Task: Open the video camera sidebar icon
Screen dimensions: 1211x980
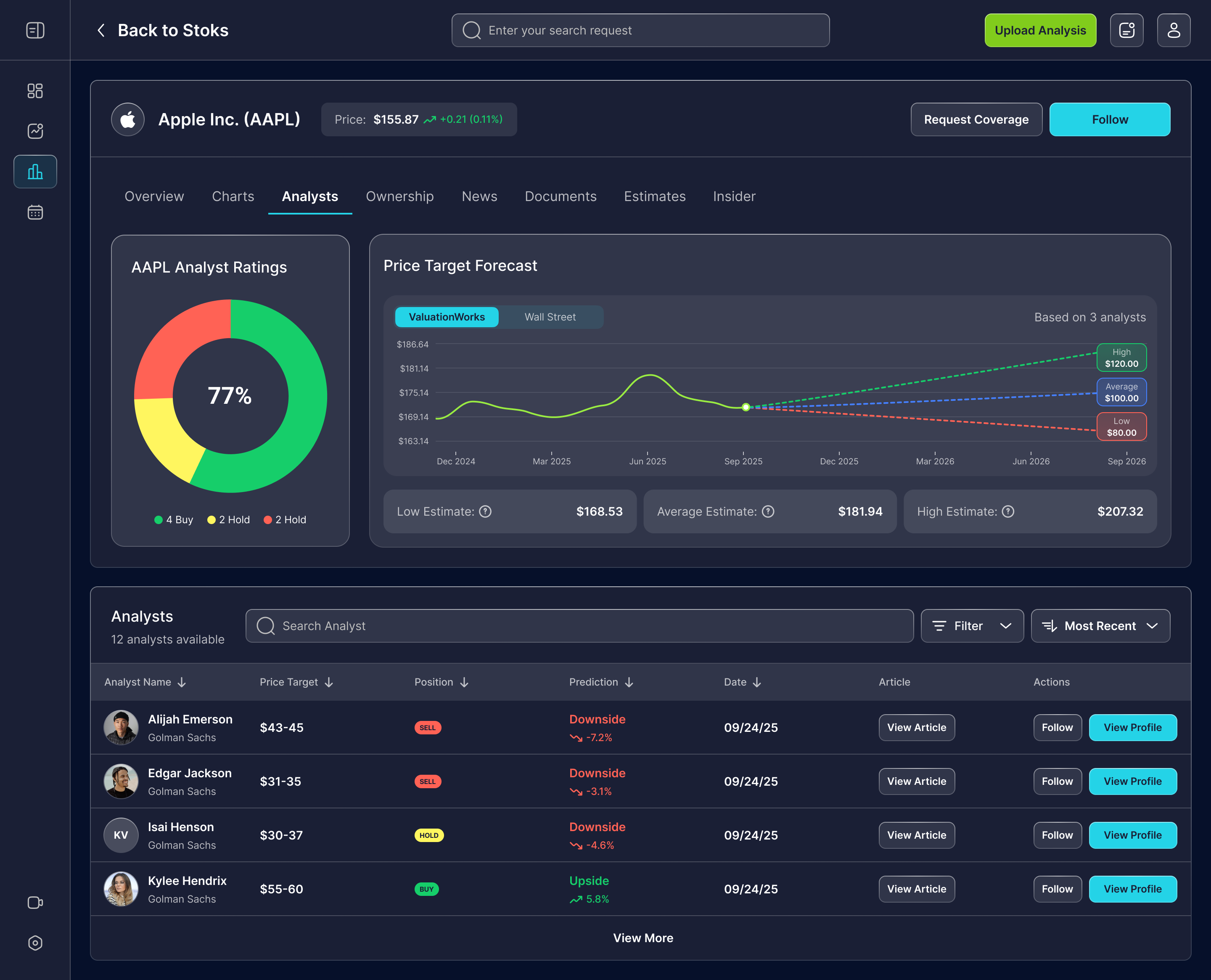Action: coord(35,903)
